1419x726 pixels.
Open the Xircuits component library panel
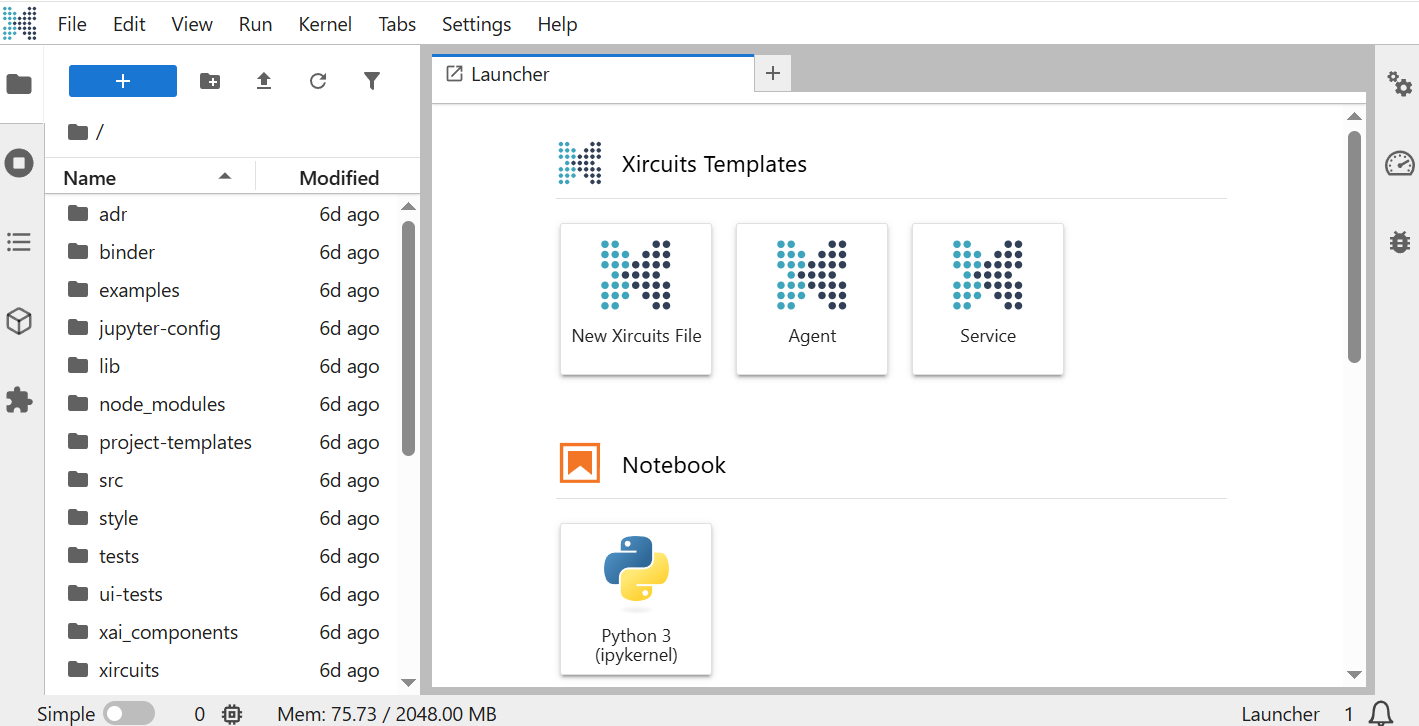tap(19, 321)
